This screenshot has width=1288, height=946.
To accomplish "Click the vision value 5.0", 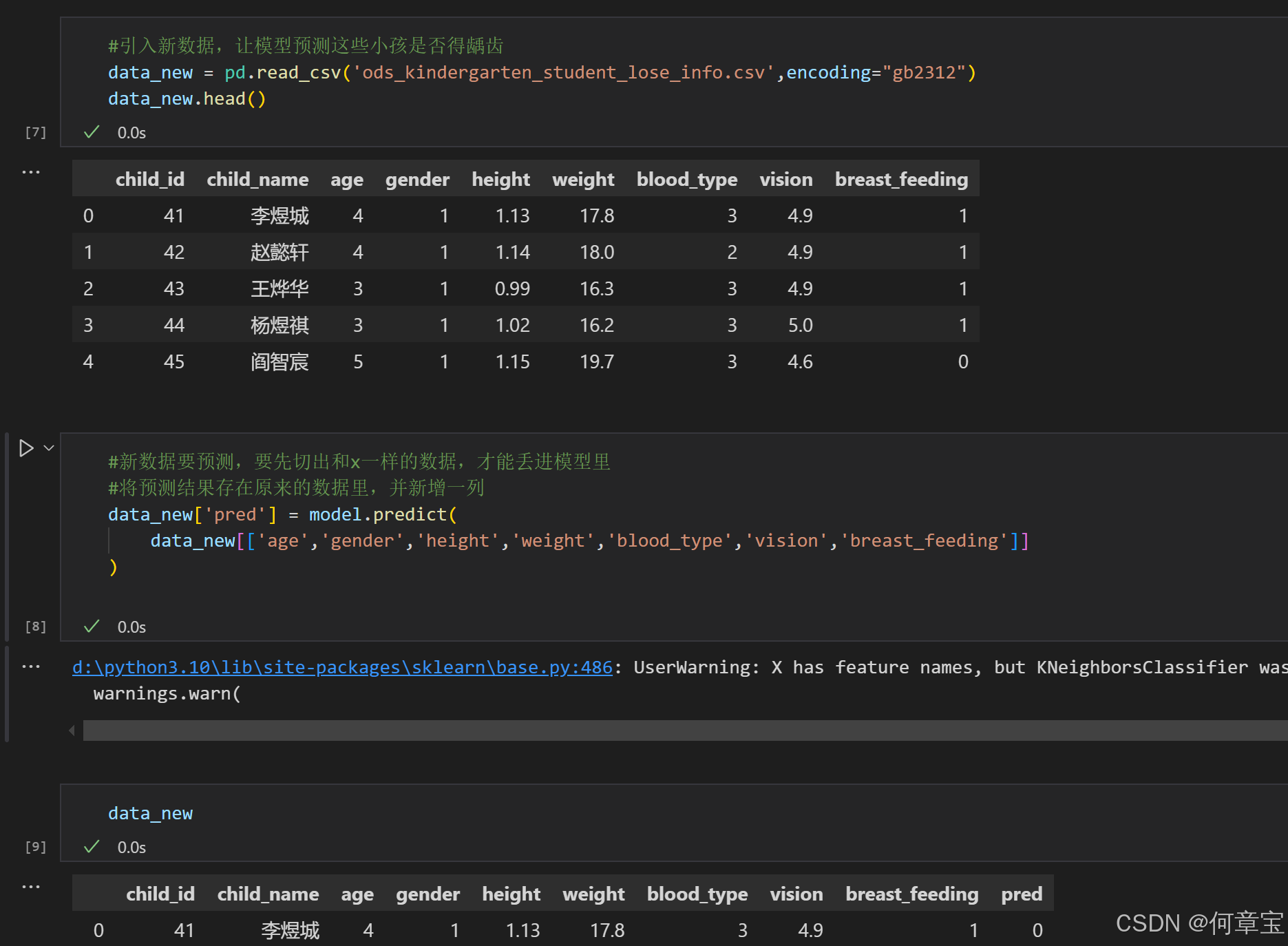I will coord(800,325).
